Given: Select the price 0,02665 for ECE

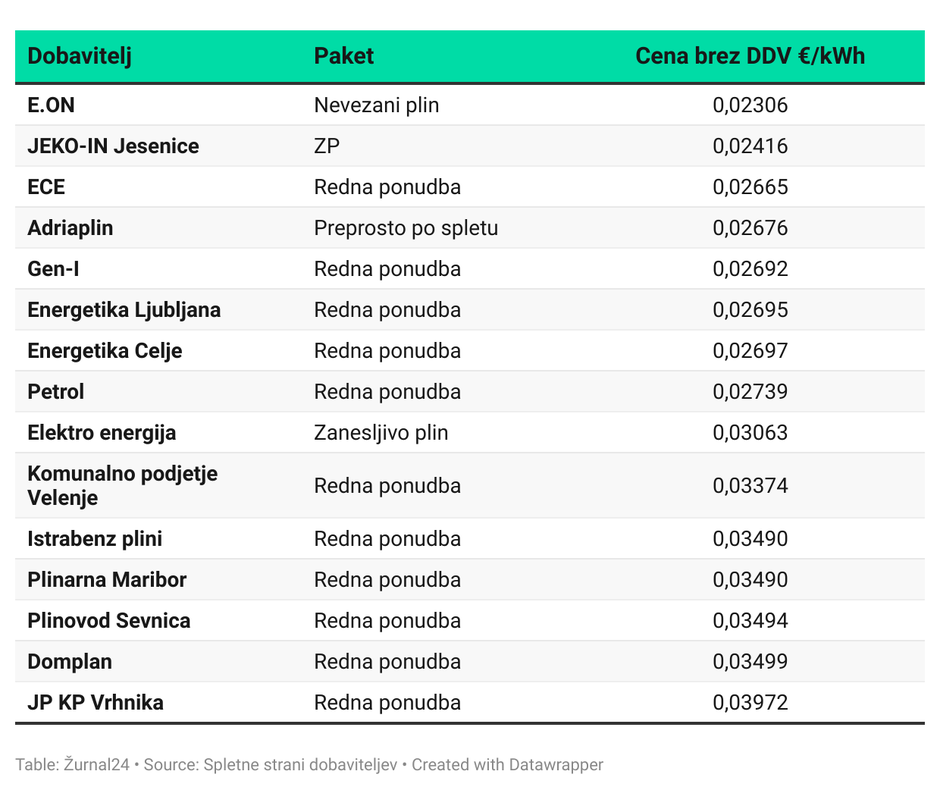Looking at the screenshot, I should (x=750, y=187).
